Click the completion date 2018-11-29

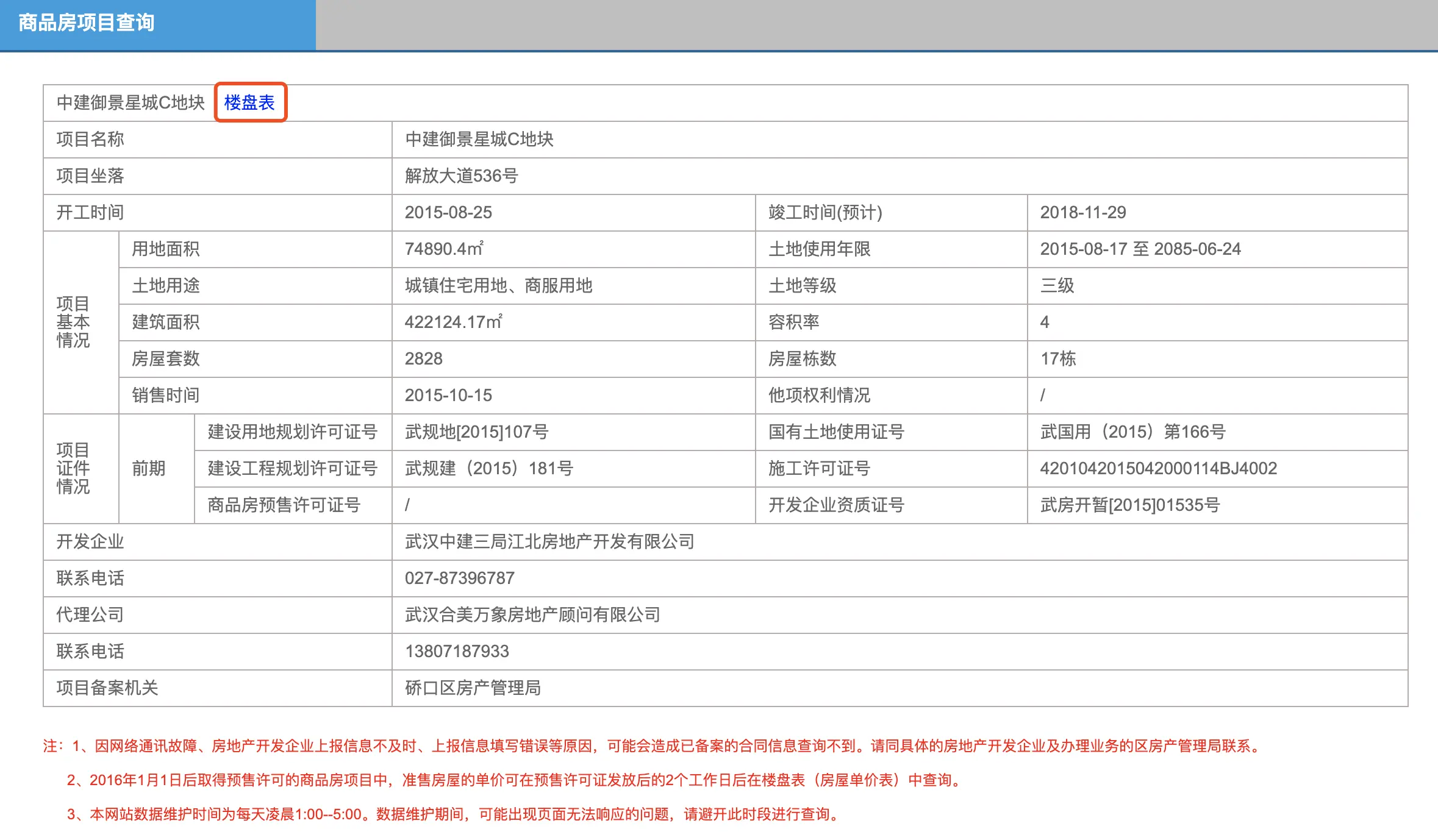point(1082,212)
